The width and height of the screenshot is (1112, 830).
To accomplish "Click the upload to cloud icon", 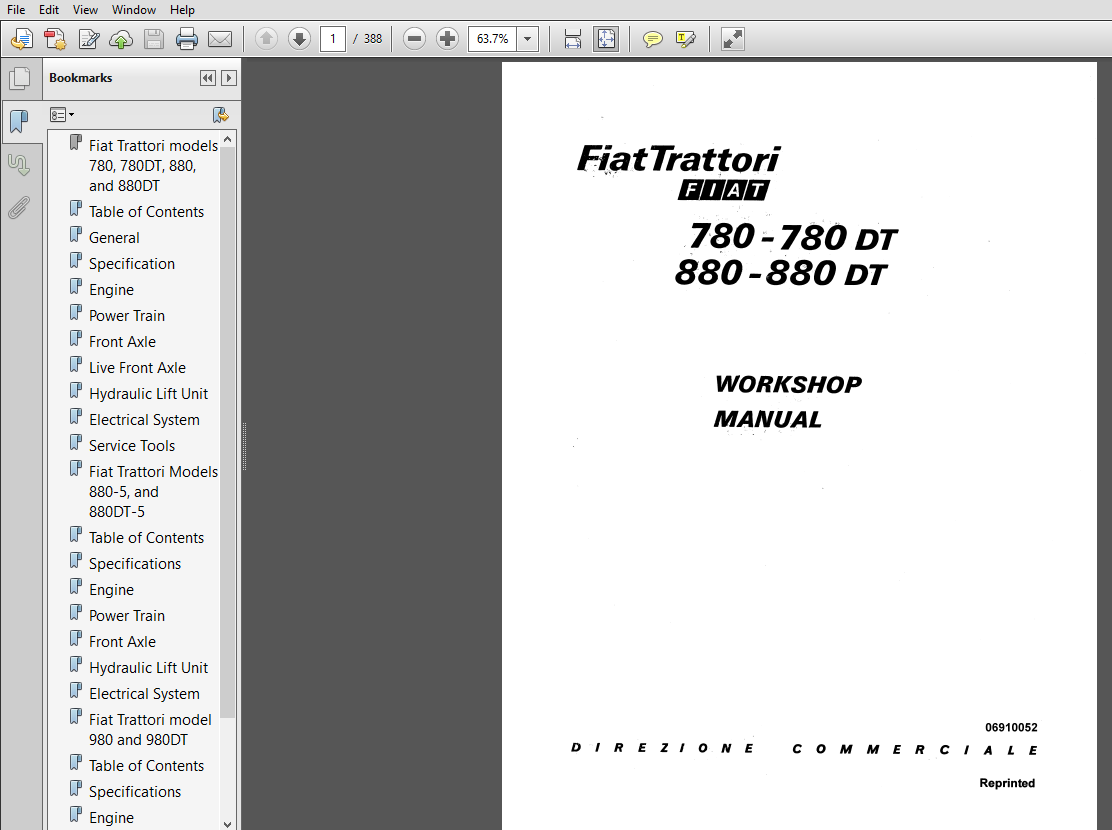I will click(121, 39).
